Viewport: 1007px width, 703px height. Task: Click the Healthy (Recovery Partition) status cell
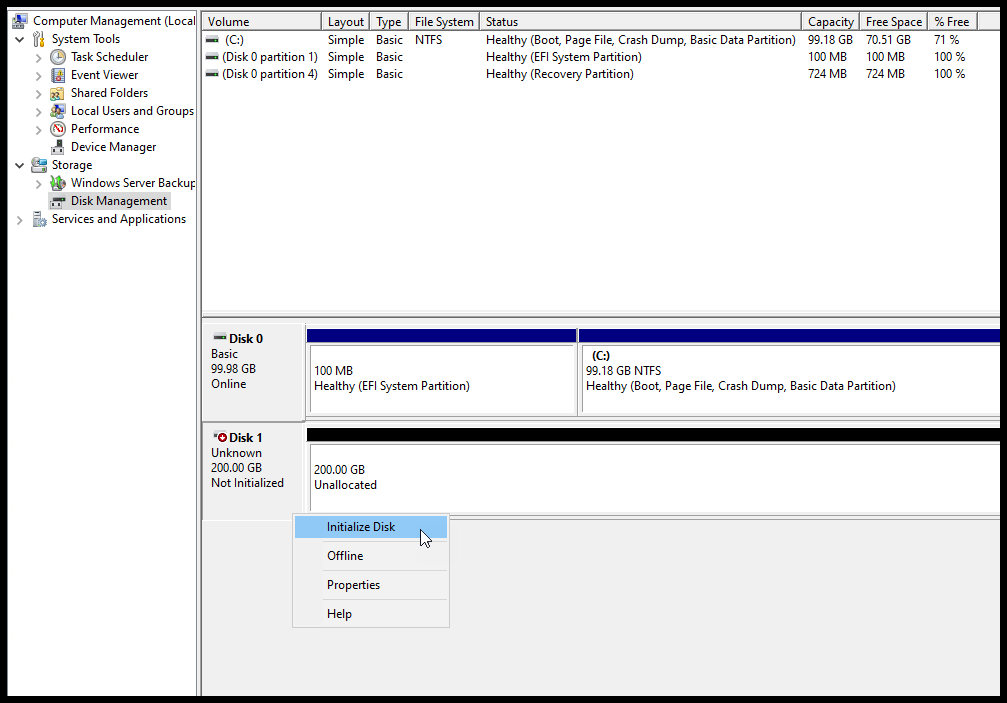pos(559,74)
